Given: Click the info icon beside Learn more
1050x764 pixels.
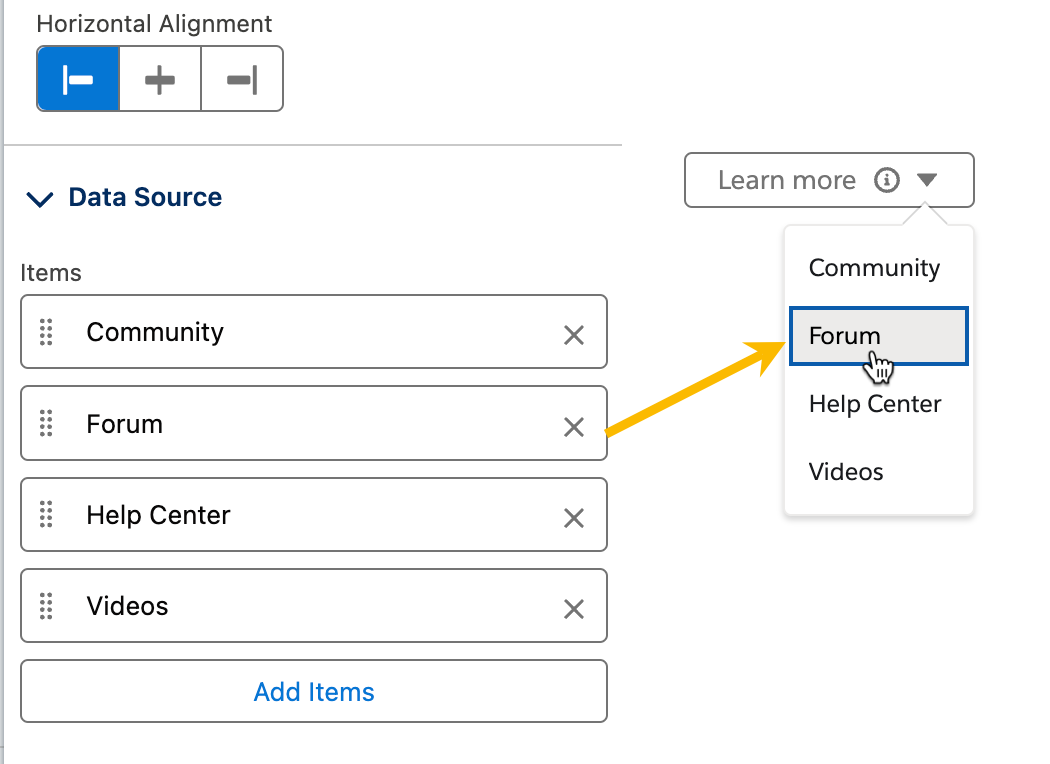Looking at the screenshot, I should pyautogui.click(x=887, y=180).
